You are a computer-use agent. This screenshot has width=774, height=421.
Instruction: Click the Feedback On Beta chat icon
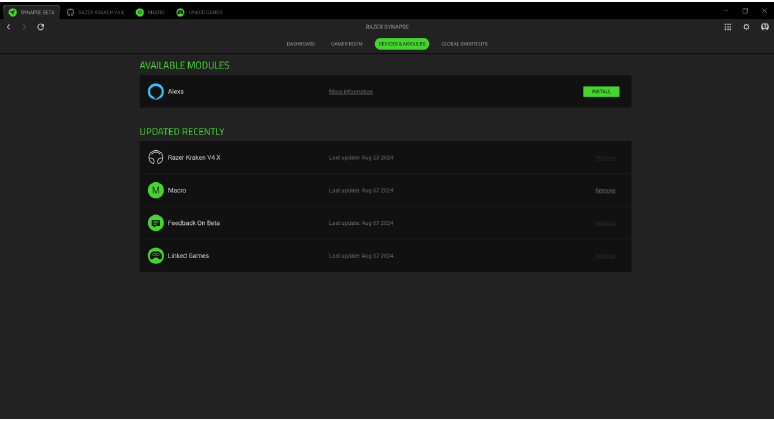point(155,223)
